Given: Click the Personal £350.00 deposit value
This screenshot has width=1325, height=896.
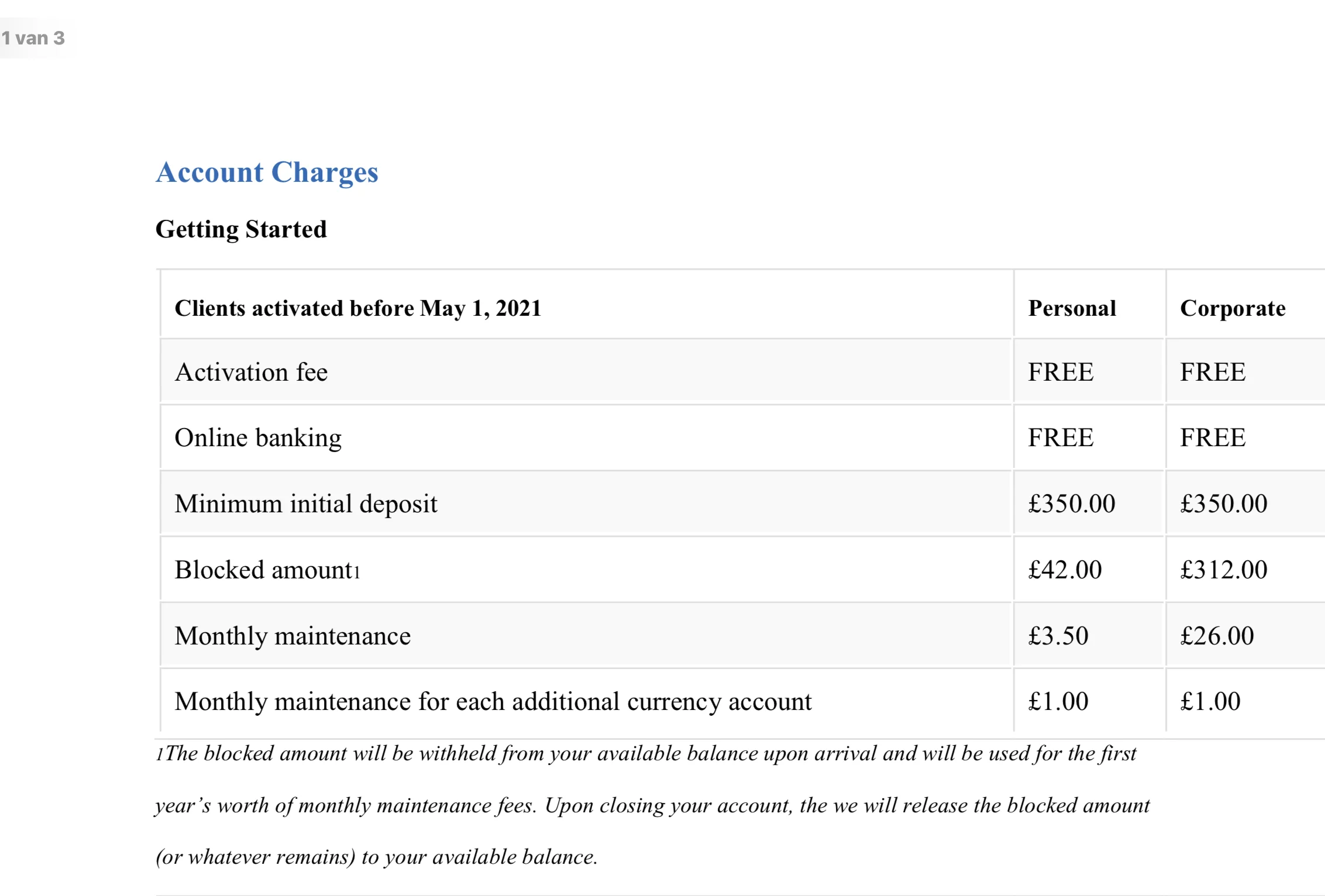Looking at the screenshot, I should [1072, 504].
